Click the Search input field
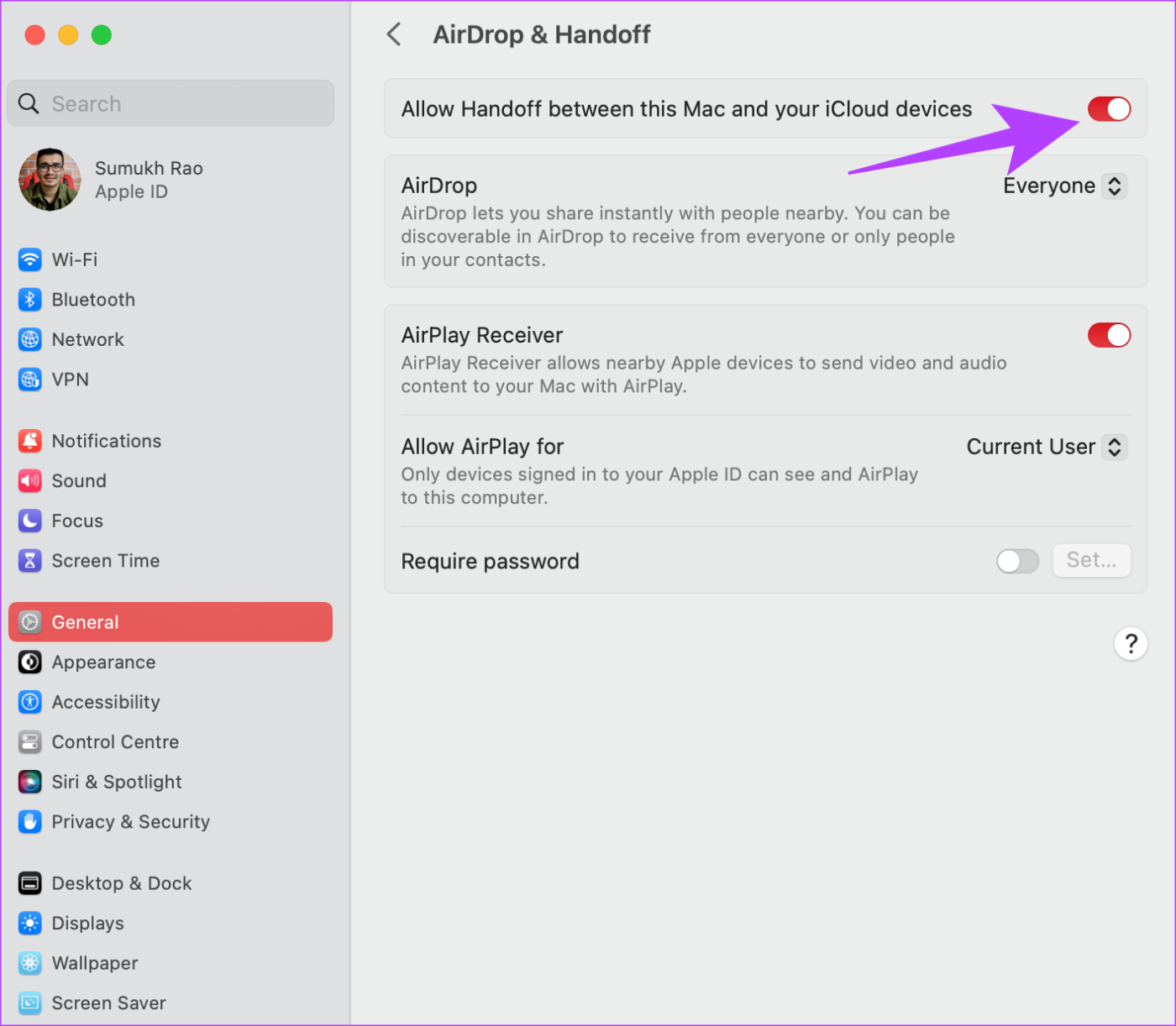Viewport: 1176px width, 1026px height. (x=171, y=103)
